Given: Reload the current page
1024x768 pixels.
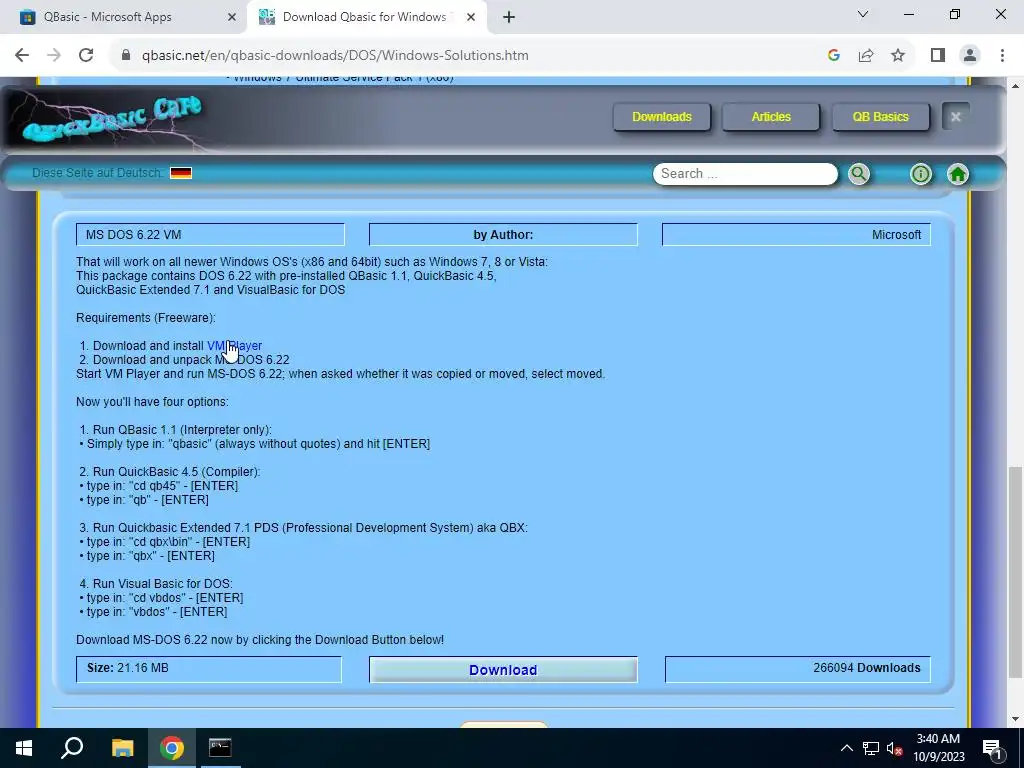Looking at the screenshot, I should 86,56.
